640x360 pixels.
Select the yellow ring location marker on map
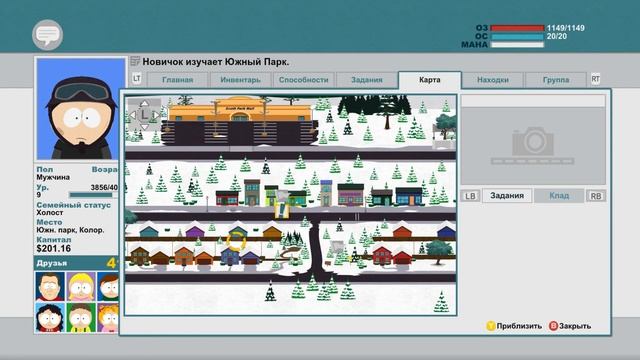click(236, 242)
